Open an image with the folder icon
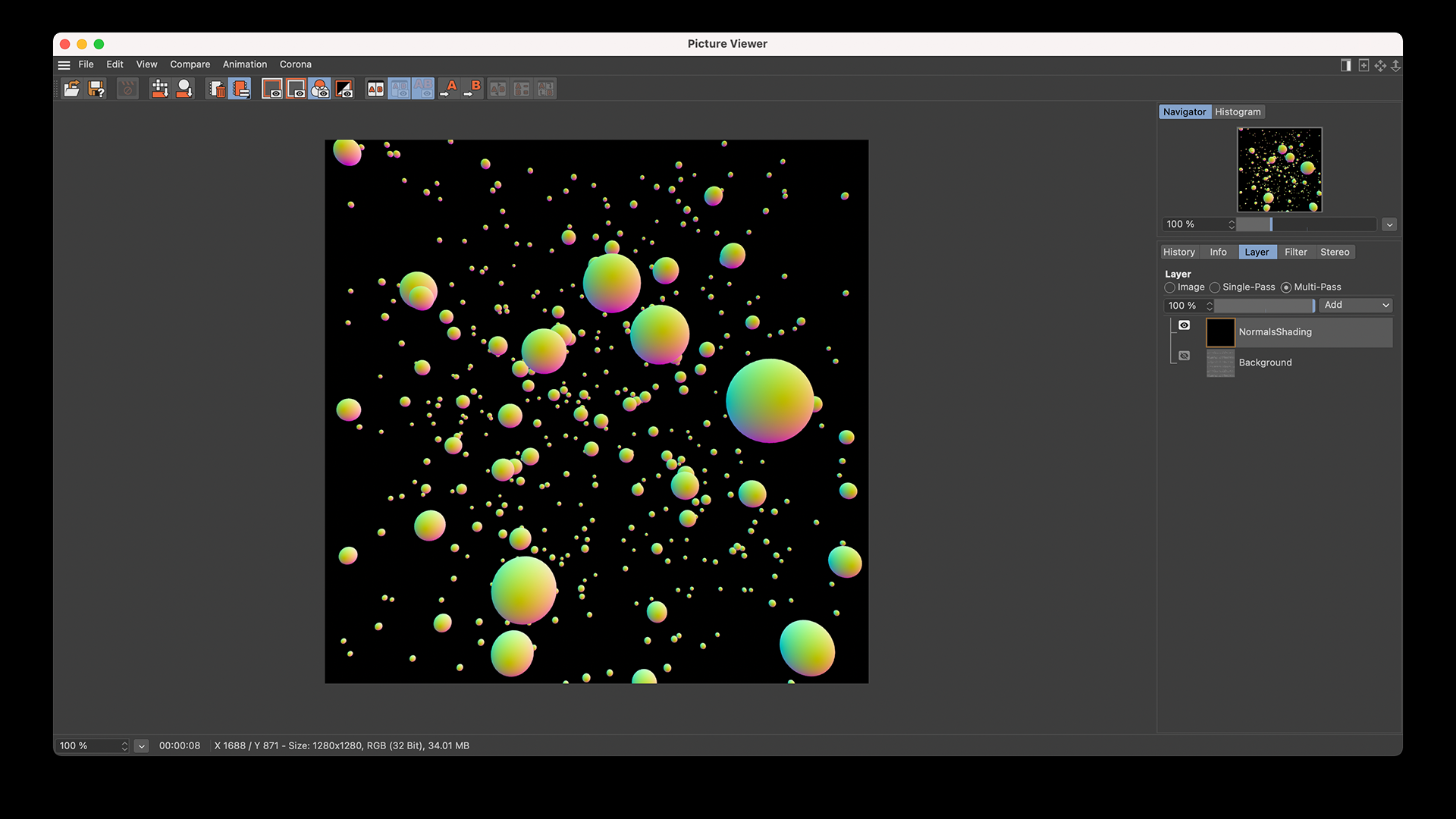Viewport: 1456px width, 819px height. coord(71,89)
